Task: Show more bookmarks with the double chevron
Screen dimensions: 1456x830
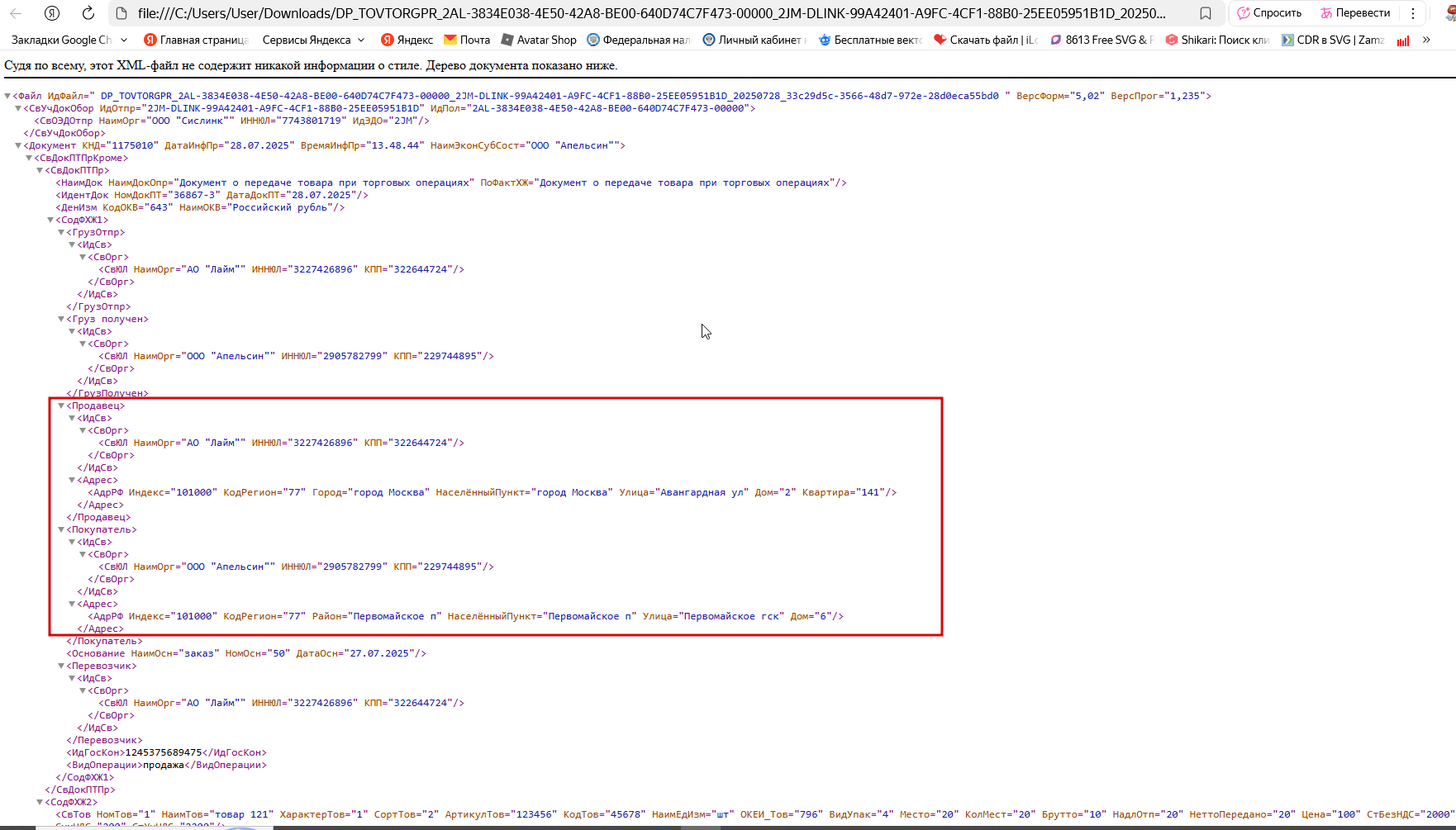Action: [x=1426, y=40]
